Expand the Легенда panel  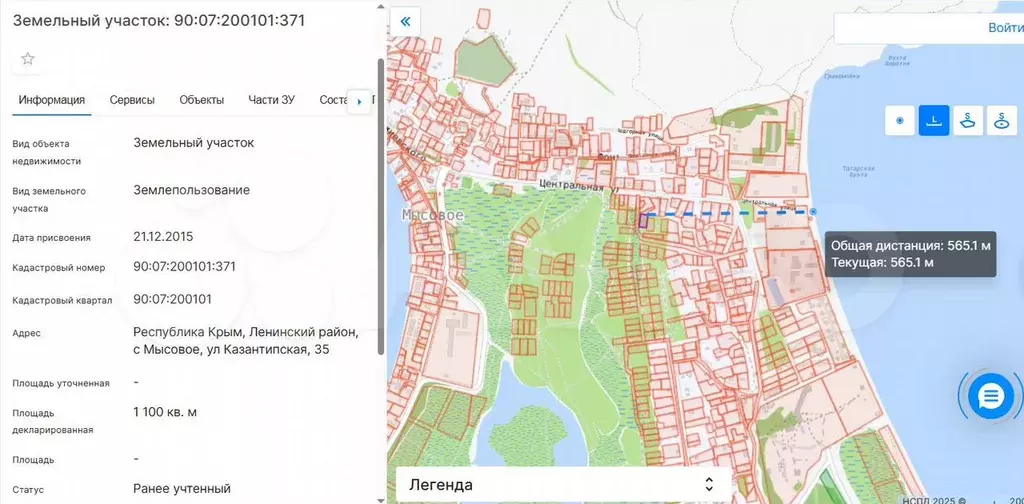(x=563, y=485)
